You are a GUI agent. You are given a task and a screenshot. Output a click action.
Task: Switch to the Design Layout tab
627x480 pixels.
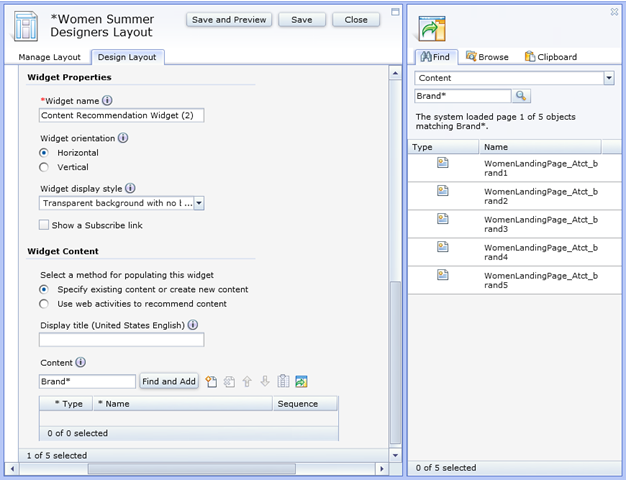(x=127, y=57)
